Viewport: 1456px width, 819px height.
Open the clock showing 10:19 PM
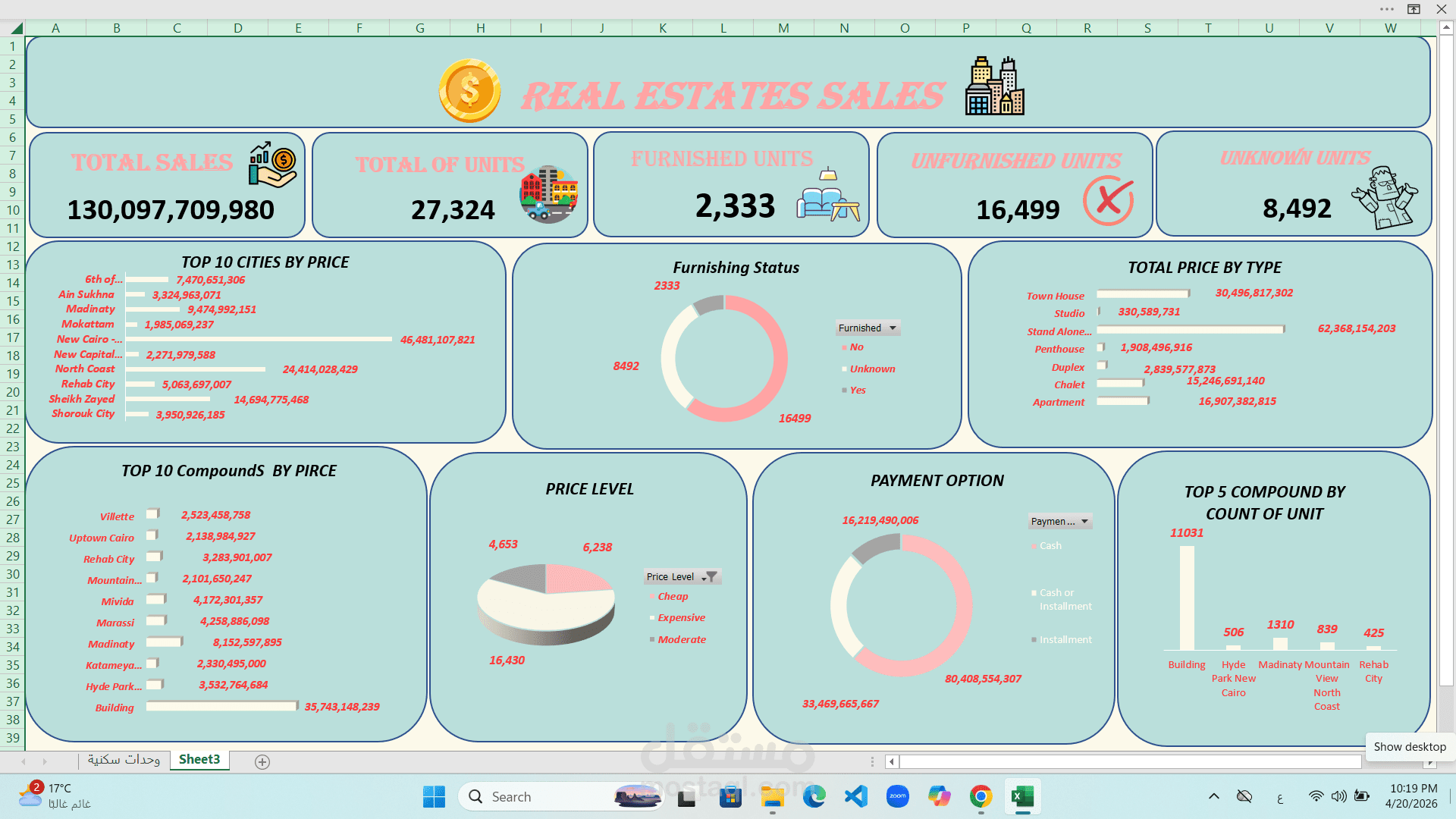(1411, 796)
